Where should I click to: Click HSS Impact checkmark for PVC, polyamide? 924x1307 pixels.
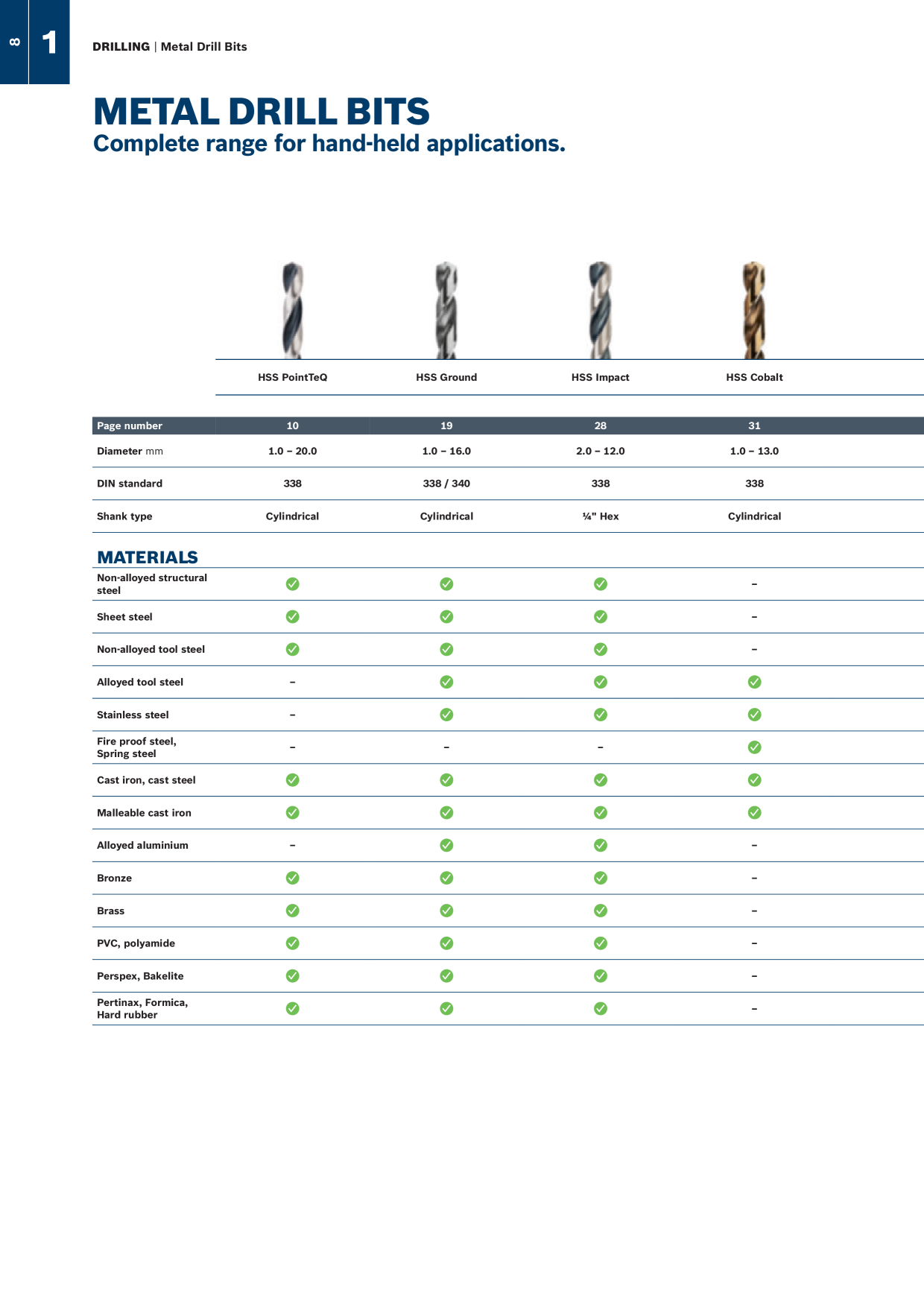coord(601,943)
